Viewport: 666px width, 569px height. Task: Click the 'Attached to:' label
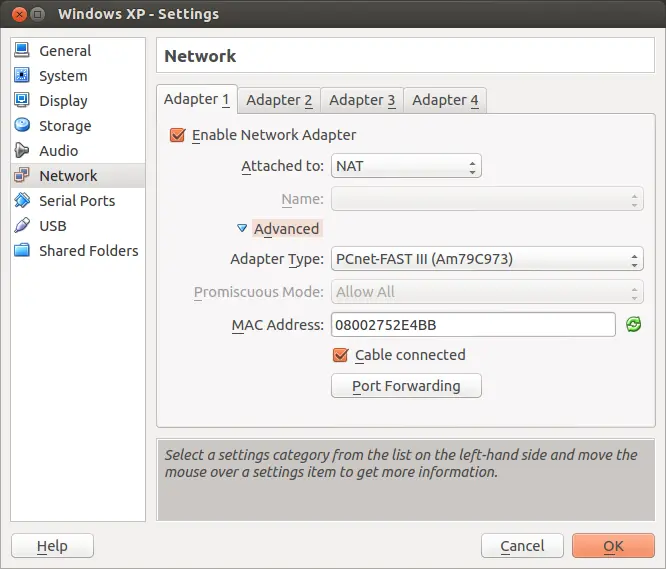[282, 166]
